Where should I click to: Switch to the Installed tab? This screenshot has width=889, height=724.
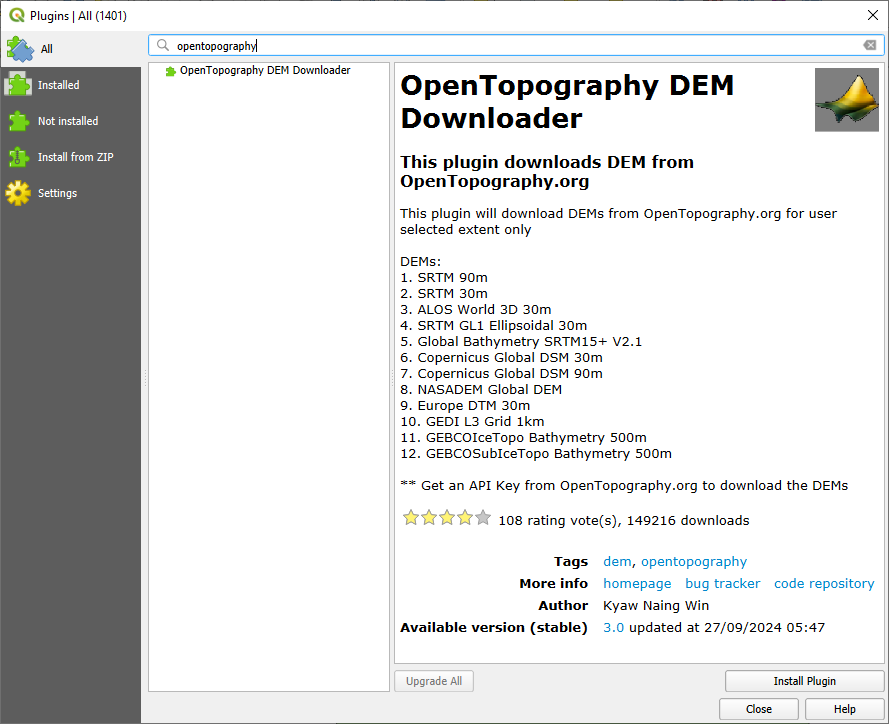[58, 85]
